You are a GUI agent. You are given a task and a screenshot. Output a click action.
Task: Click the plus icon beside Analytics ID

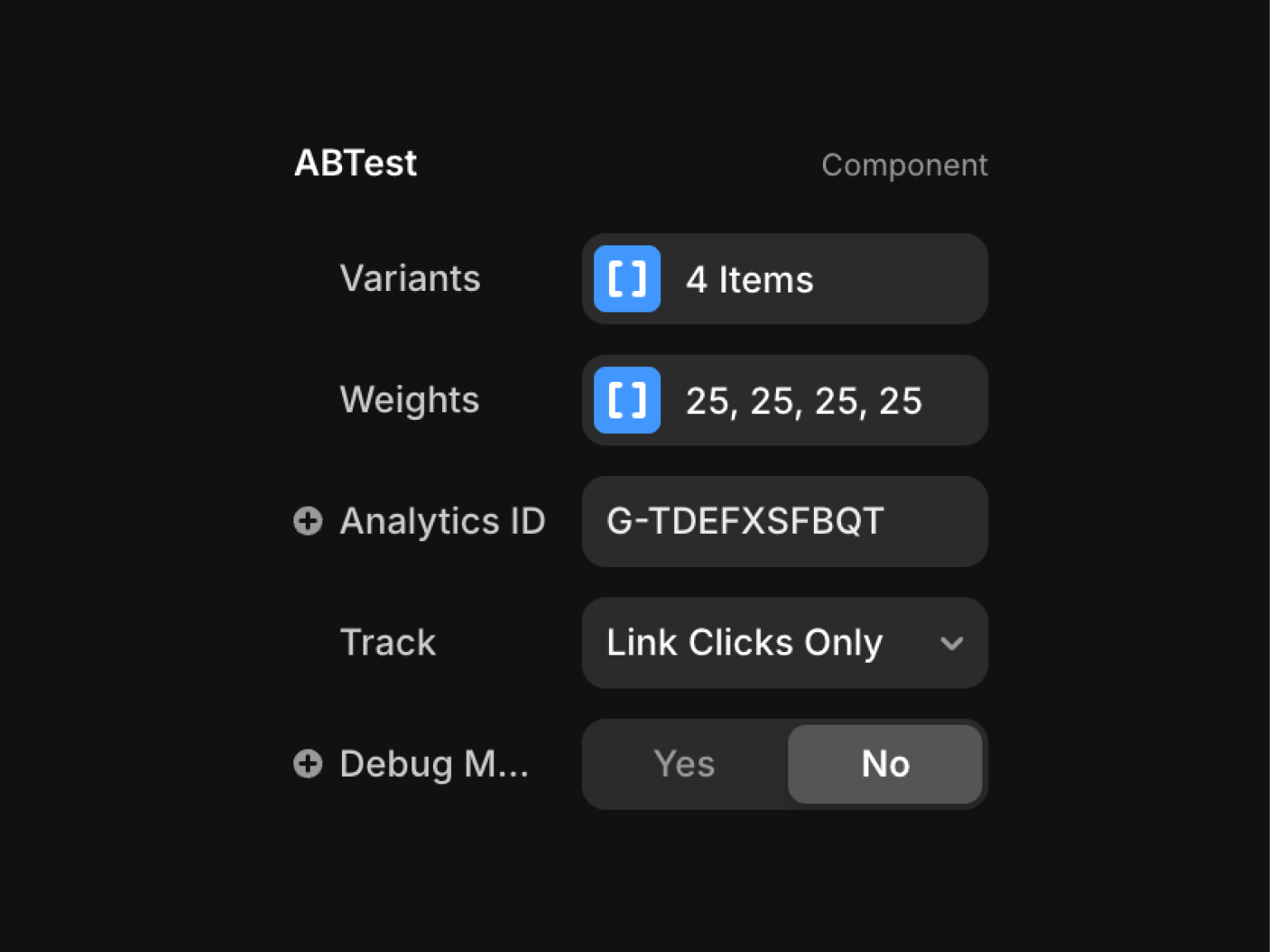point(308,521)
